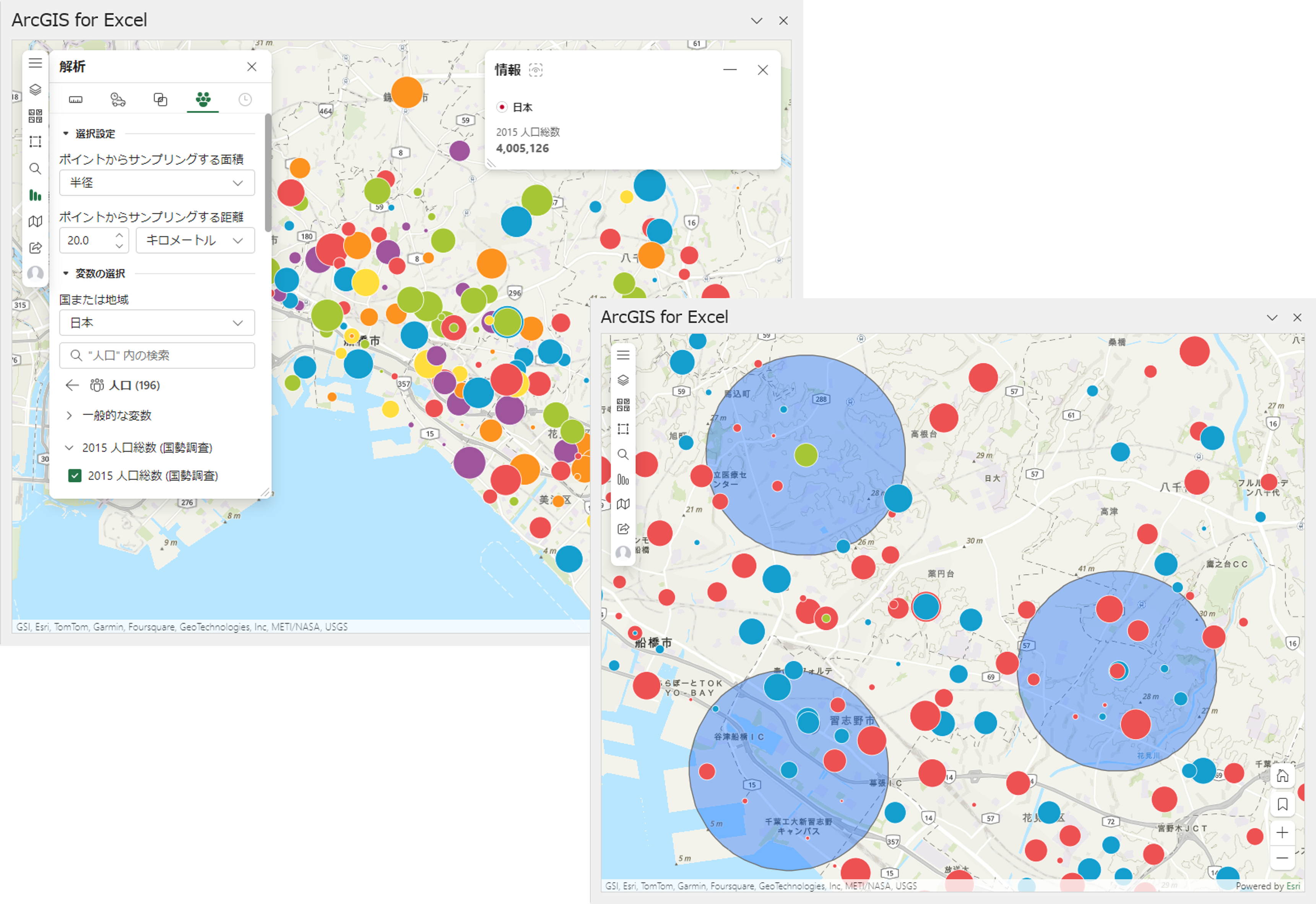Open the Layers icon in left toolbar
Viewport: 1316px width, 904px height.
[x=35, y=89]
